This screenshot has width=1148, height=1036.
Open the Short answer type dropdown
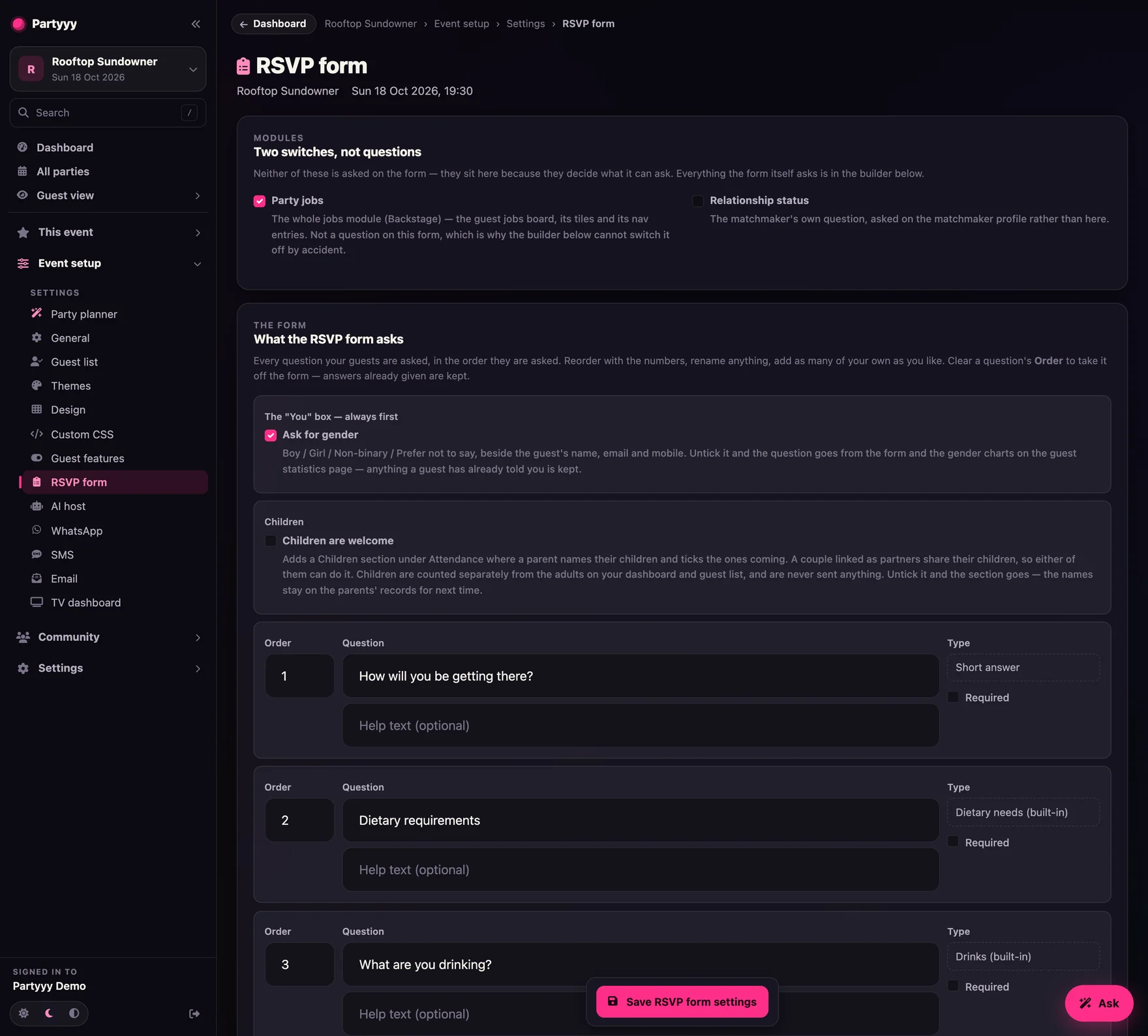1023,668
